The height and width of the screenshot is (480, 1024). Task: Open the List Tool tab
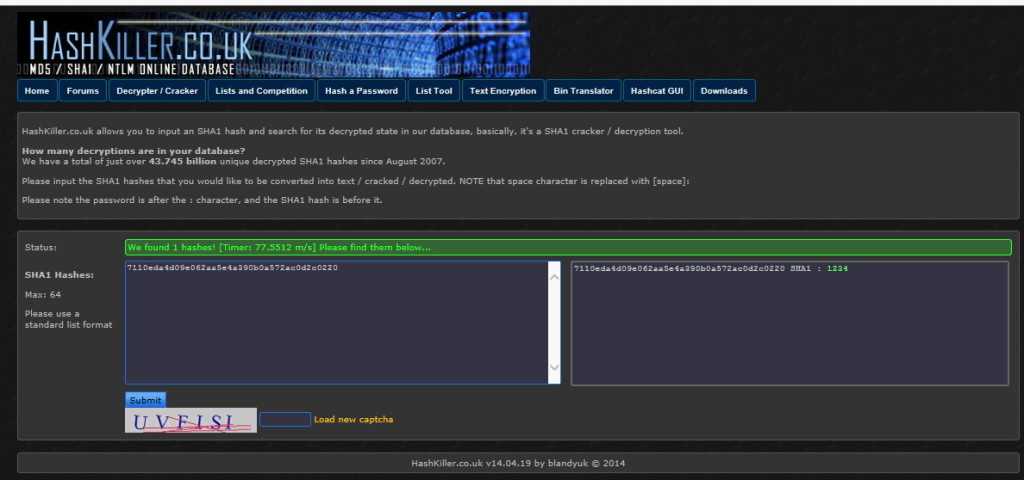pos(434,91)
